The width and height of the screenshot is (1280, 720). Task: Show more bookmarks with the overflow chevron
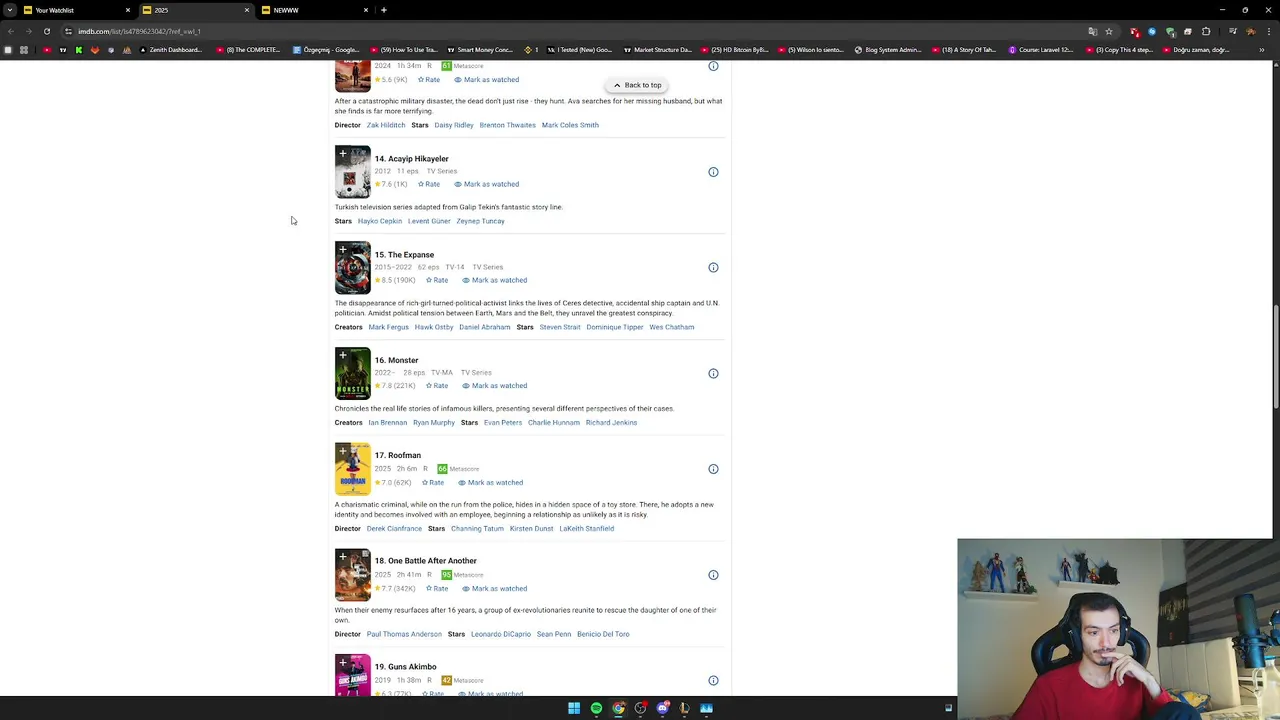1262,50
